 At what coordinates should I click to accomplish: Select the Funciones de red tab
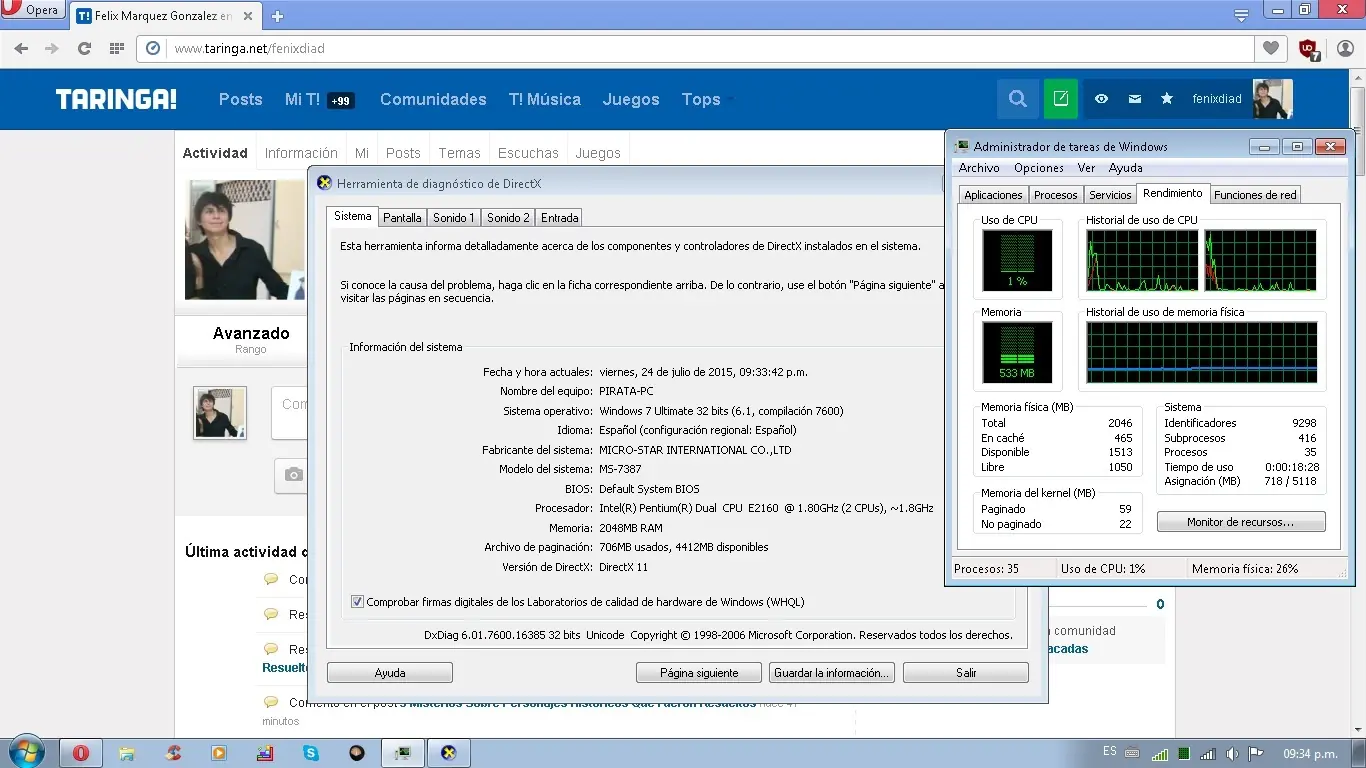coord(1255,195)
